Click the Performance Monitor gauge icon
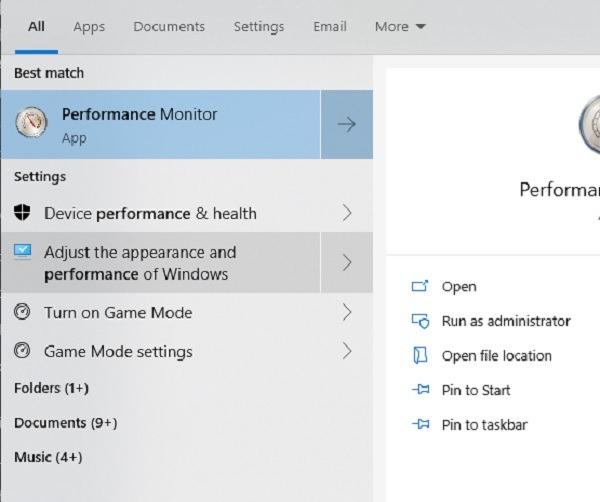 [x=31, y=122]
